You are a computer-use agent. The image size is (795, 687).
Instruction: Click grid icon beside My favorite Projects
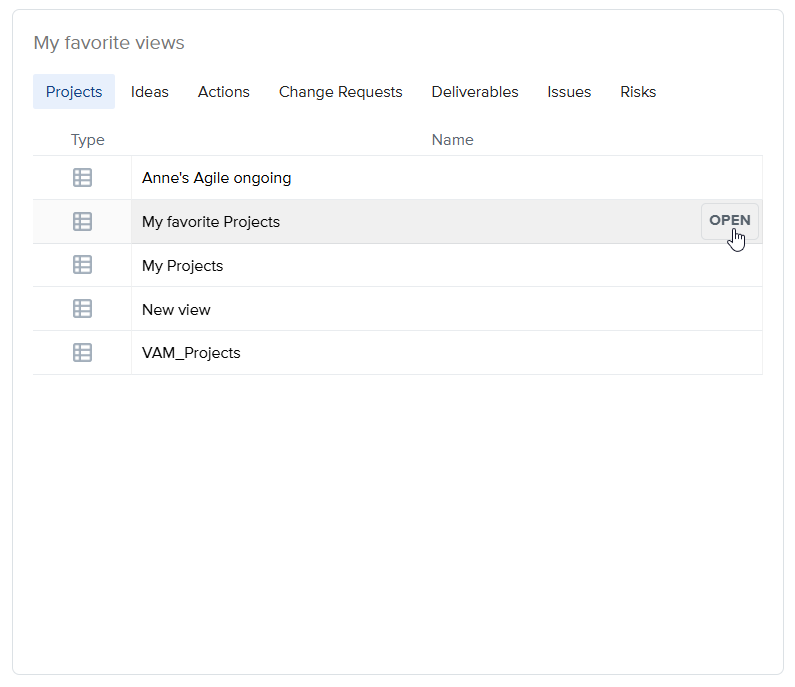(82, 222)
